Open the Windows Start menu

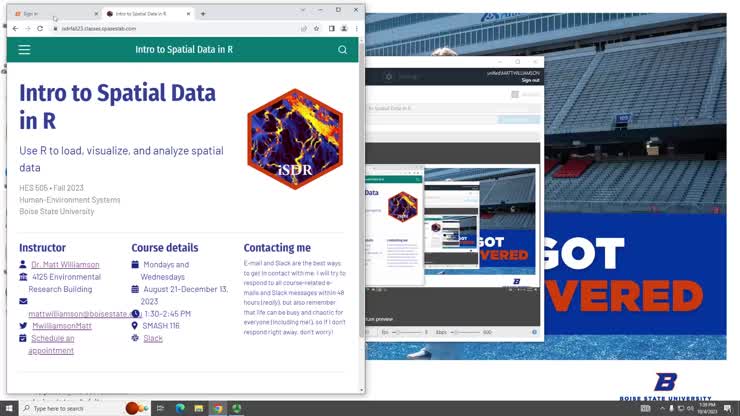click(x=9, y=408)
